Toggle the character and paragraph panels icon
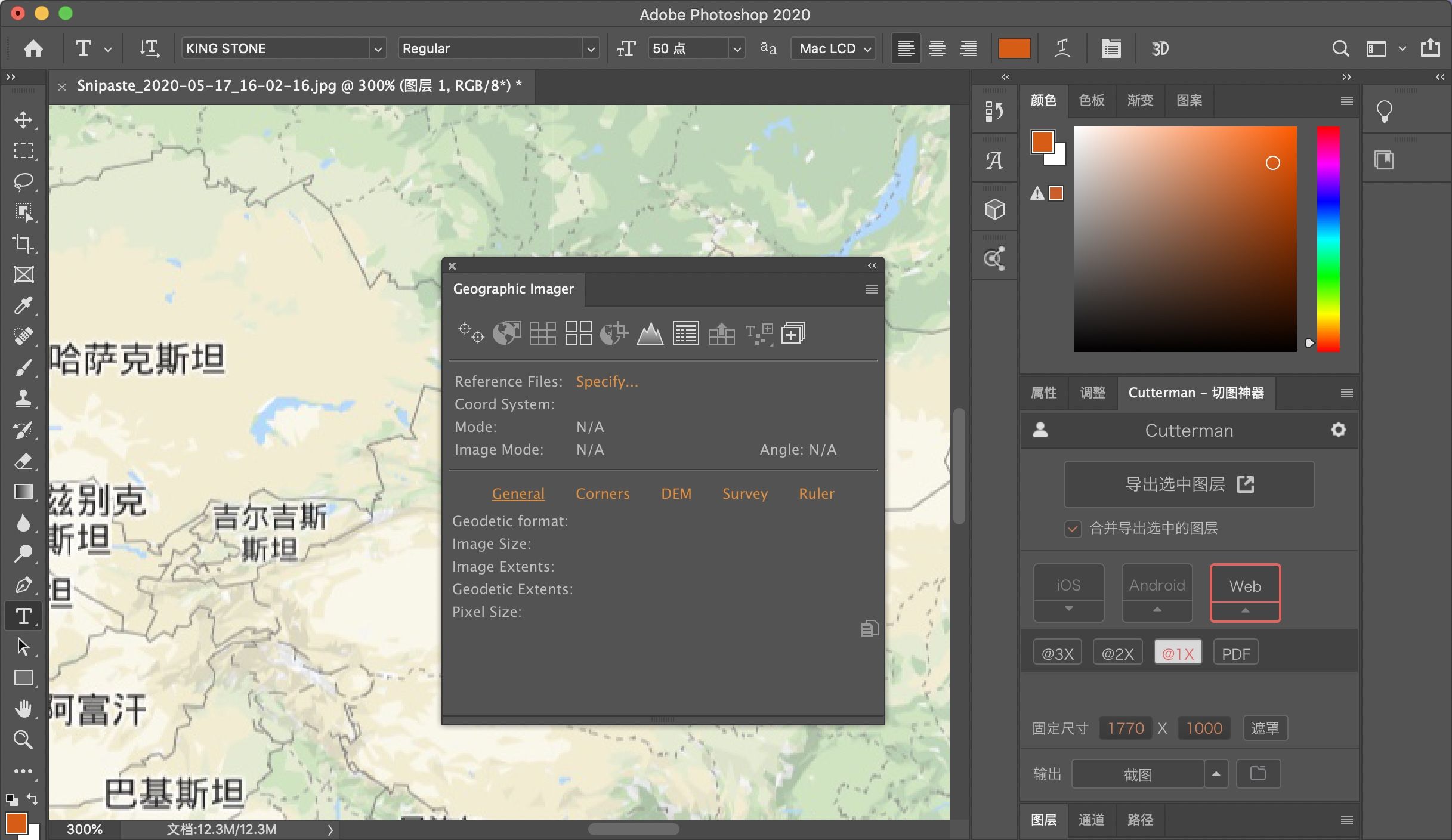The image size is (1452, 840). [x=1111, y=48]
